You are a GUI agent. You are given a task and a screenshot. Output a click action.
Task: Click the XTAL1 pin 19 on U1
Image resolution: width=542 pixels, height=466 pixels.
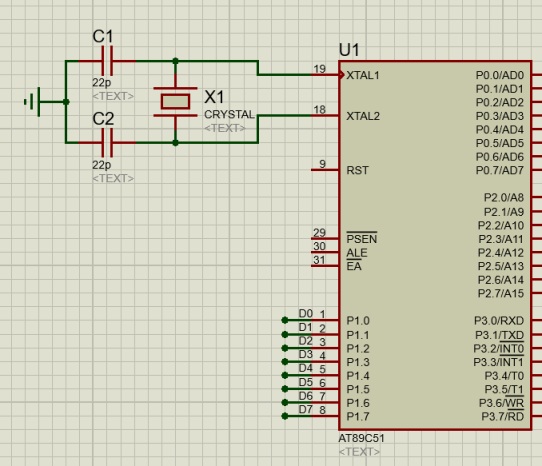325,74
